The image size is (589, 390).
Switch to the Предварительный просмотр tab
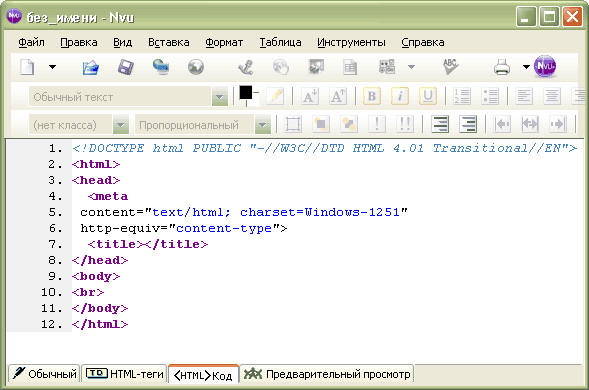pyautogui.click(x=327, y=374)
